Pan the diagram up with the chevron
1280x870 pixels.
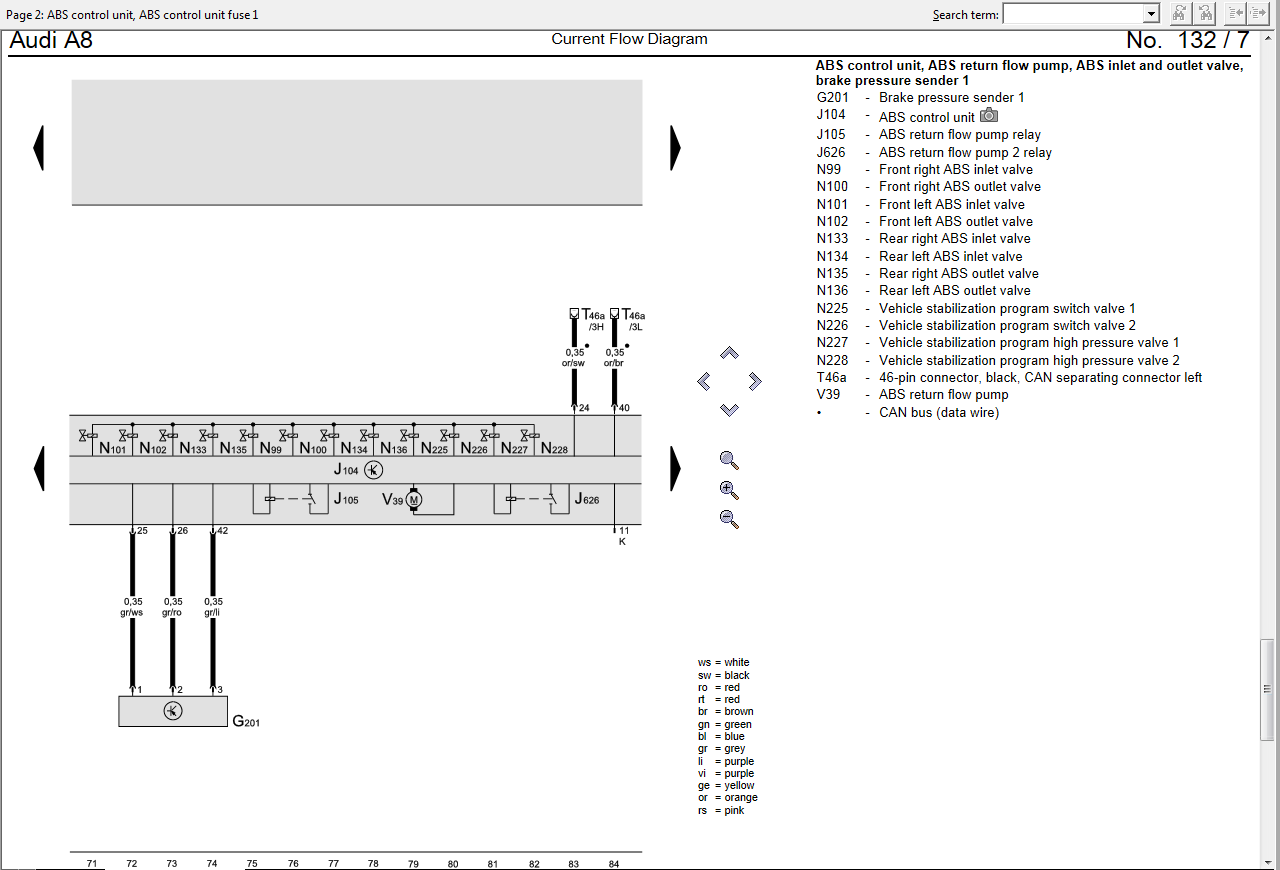pyautogui.click(x=729, y=353)
